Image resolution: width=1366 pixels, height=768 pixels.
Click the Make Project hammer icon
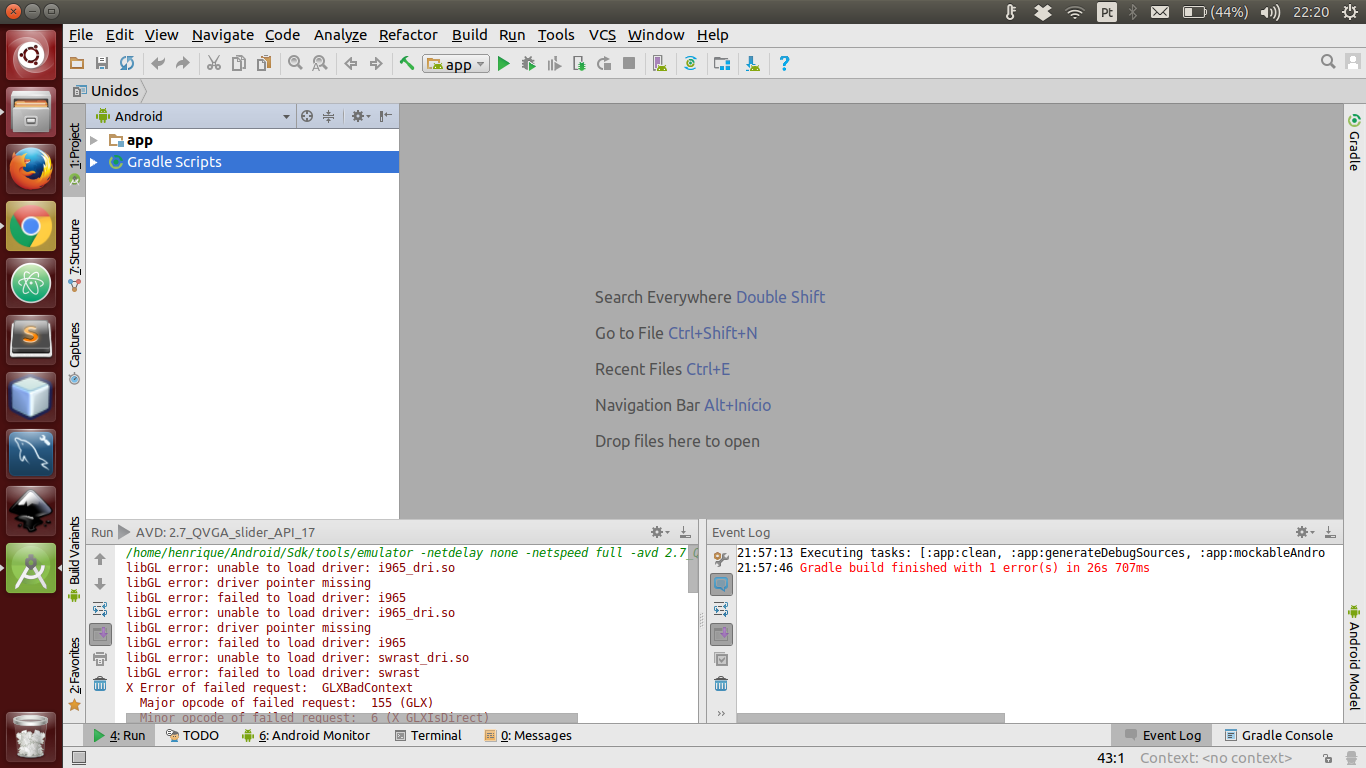407,63
